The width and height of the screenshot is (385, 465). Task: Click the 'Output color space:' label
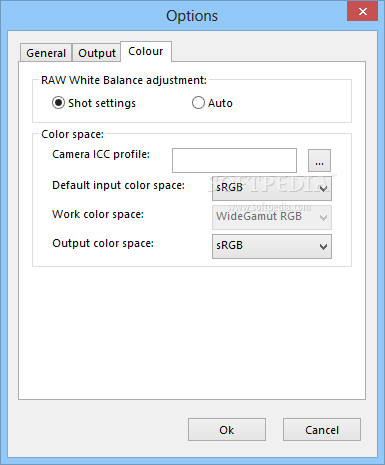[x=103, y=243]
